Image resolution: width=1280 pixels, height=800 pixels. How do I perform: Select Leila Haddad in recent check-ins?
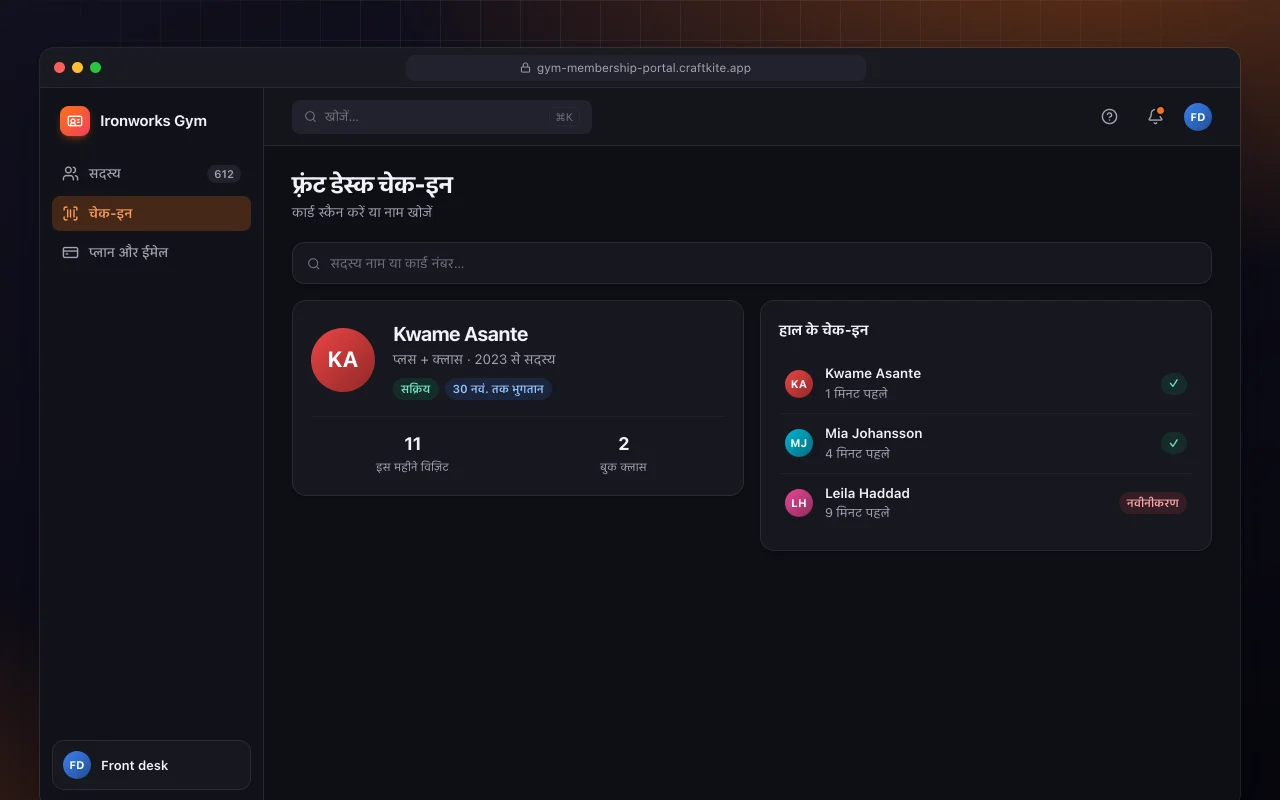click(x=986, y=503)
